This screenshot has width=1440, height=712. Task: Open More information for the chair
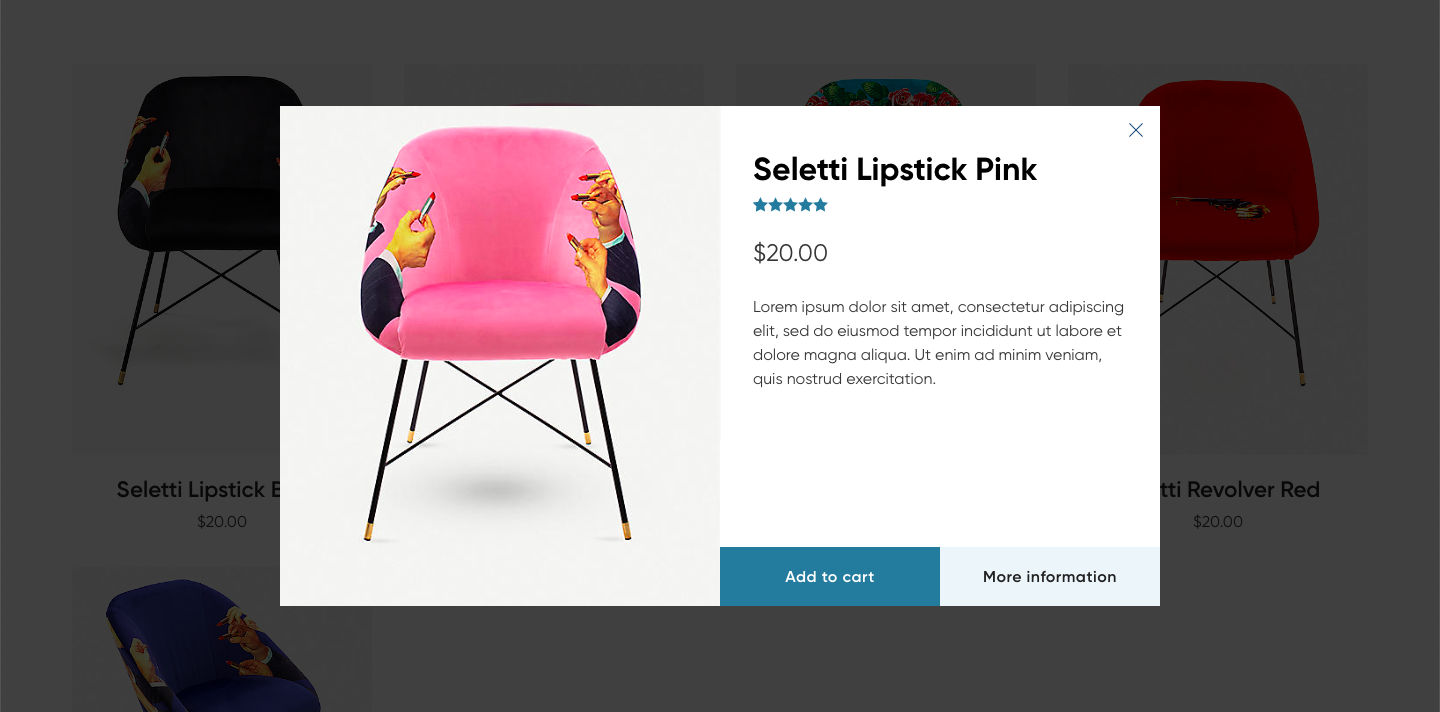[x=1049, y=576]
